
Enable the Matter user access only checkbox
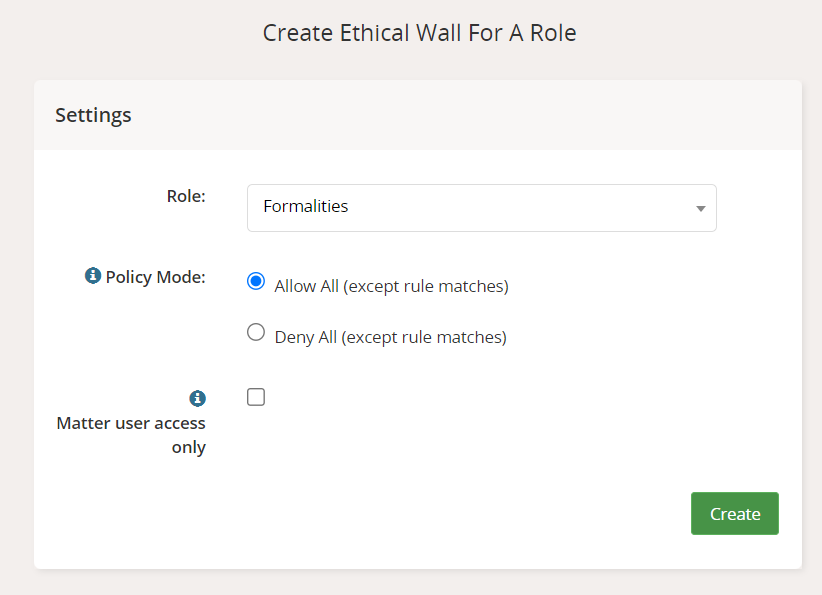(x=256, y=397)
